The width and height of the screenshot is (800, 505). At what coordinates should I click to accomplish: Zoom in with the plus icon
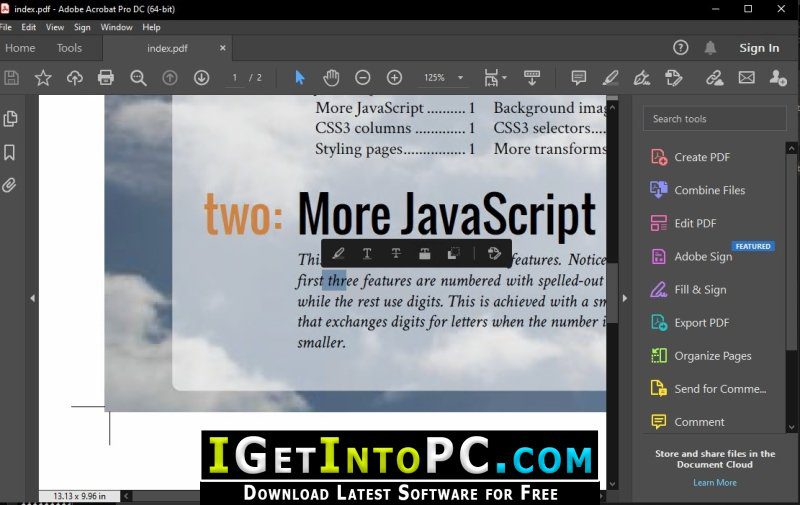pyautogui.click(x=394, y=78)
